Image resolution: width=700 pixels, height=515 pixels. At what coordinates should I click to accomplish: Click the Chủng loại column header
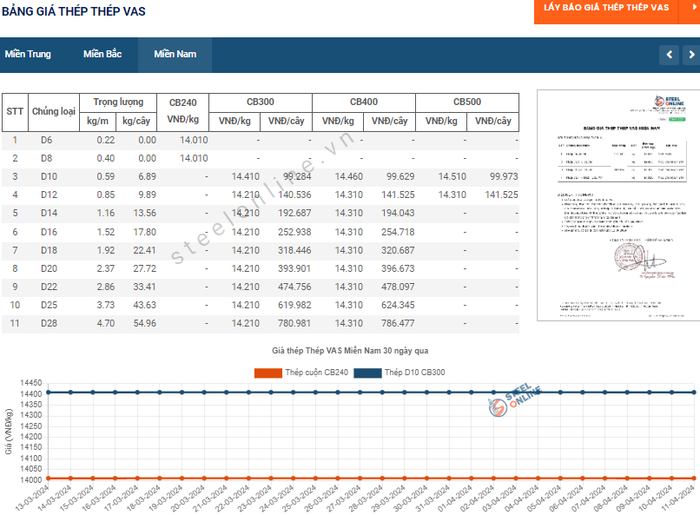pos(53,112)
